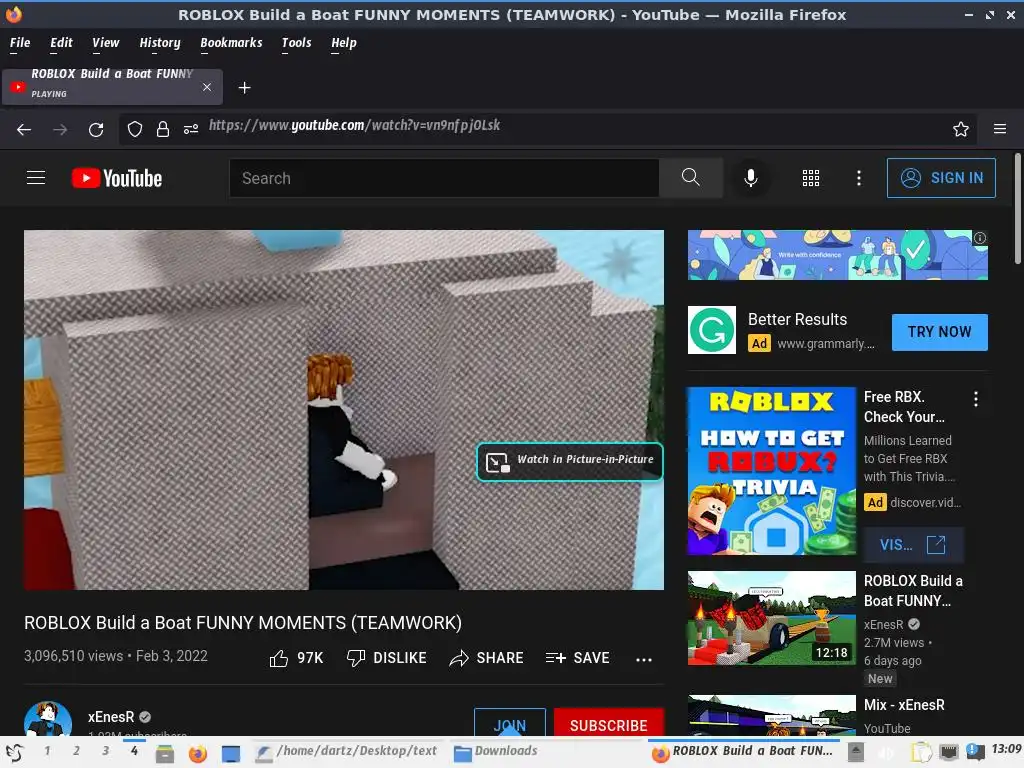
Task: Toggle Watch in Picture-in-Picture
Action: coord(569,462)
